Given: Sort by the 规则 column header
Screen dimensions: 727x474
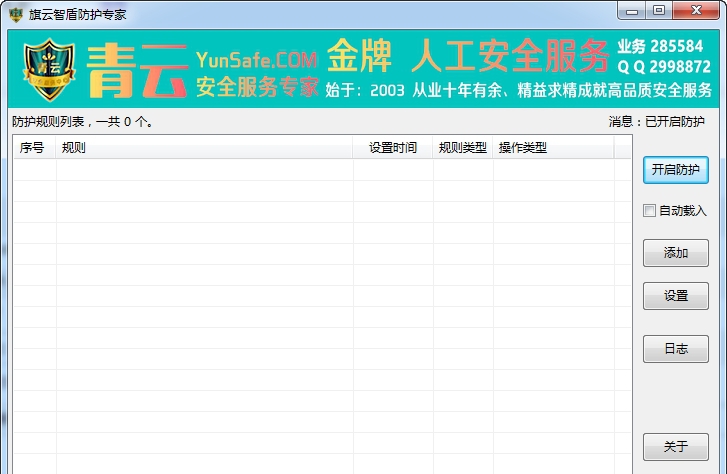Looking at the screenshot, I should click(x=204, y=148).
